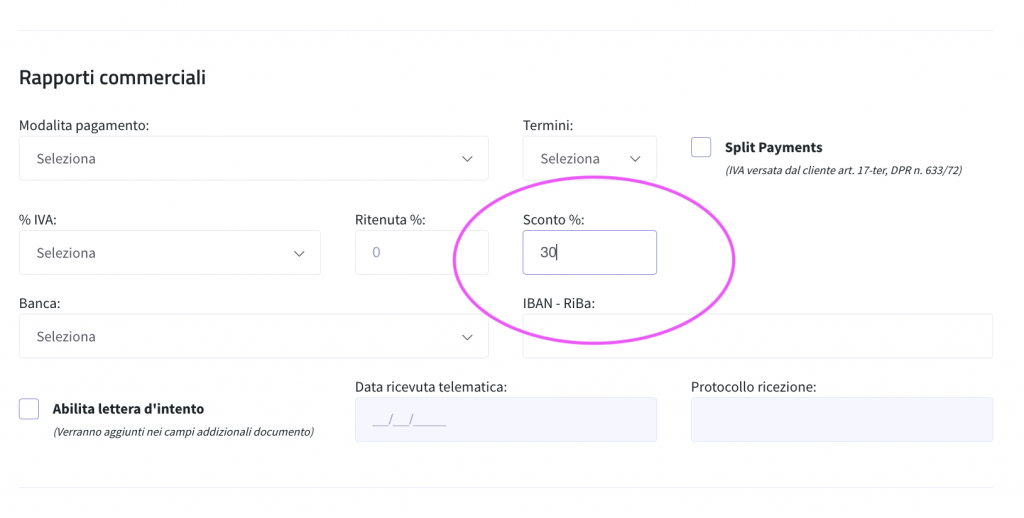Image resolution: width=1024 pixels, height=518 pixels.
Task: Focus the Ritenuta % input field
Action: (421, 253)
